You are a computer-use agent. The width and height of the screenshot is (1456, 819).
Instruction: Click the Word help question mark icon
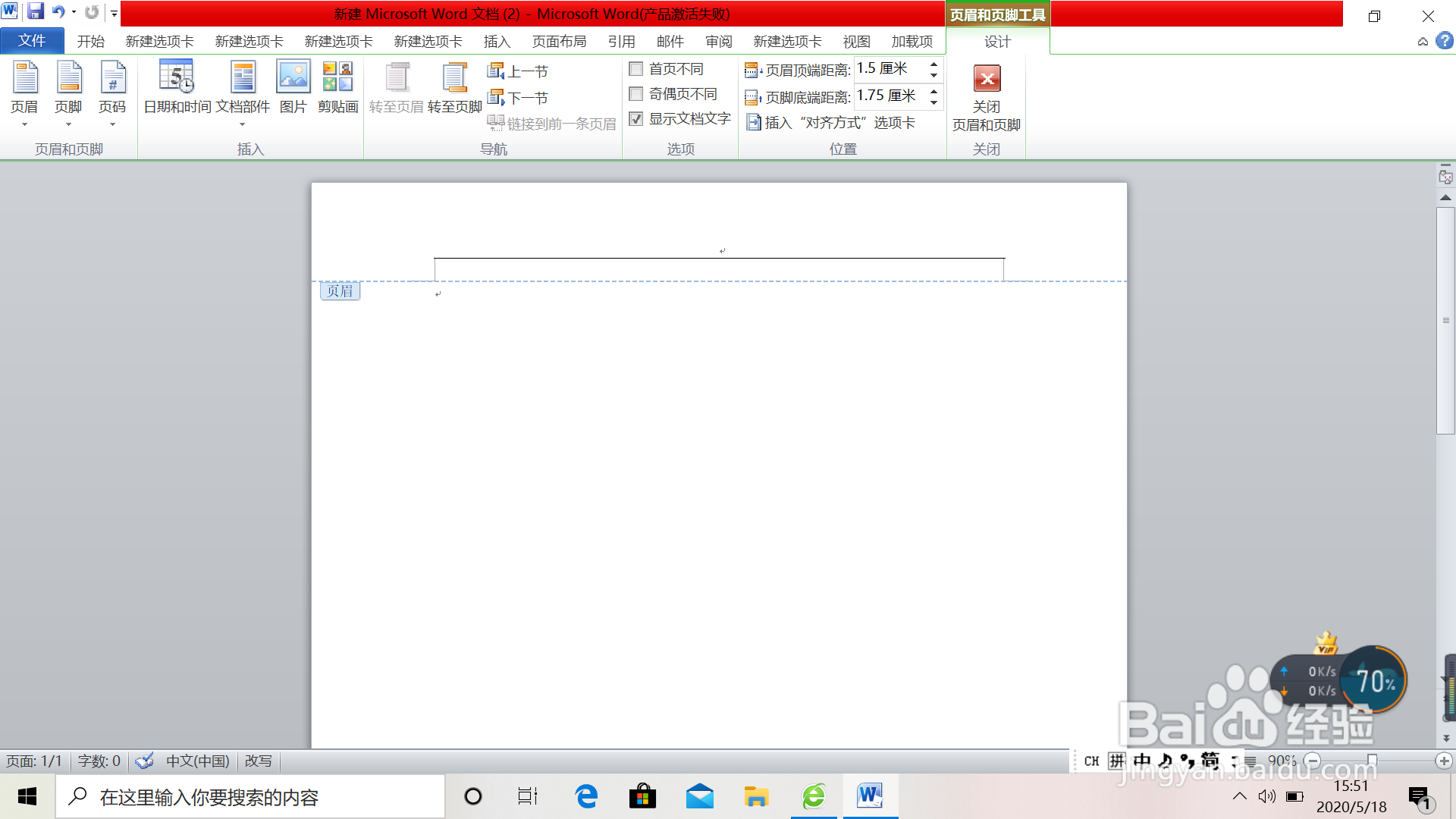pyautogui.click(x=1444, y=41)
